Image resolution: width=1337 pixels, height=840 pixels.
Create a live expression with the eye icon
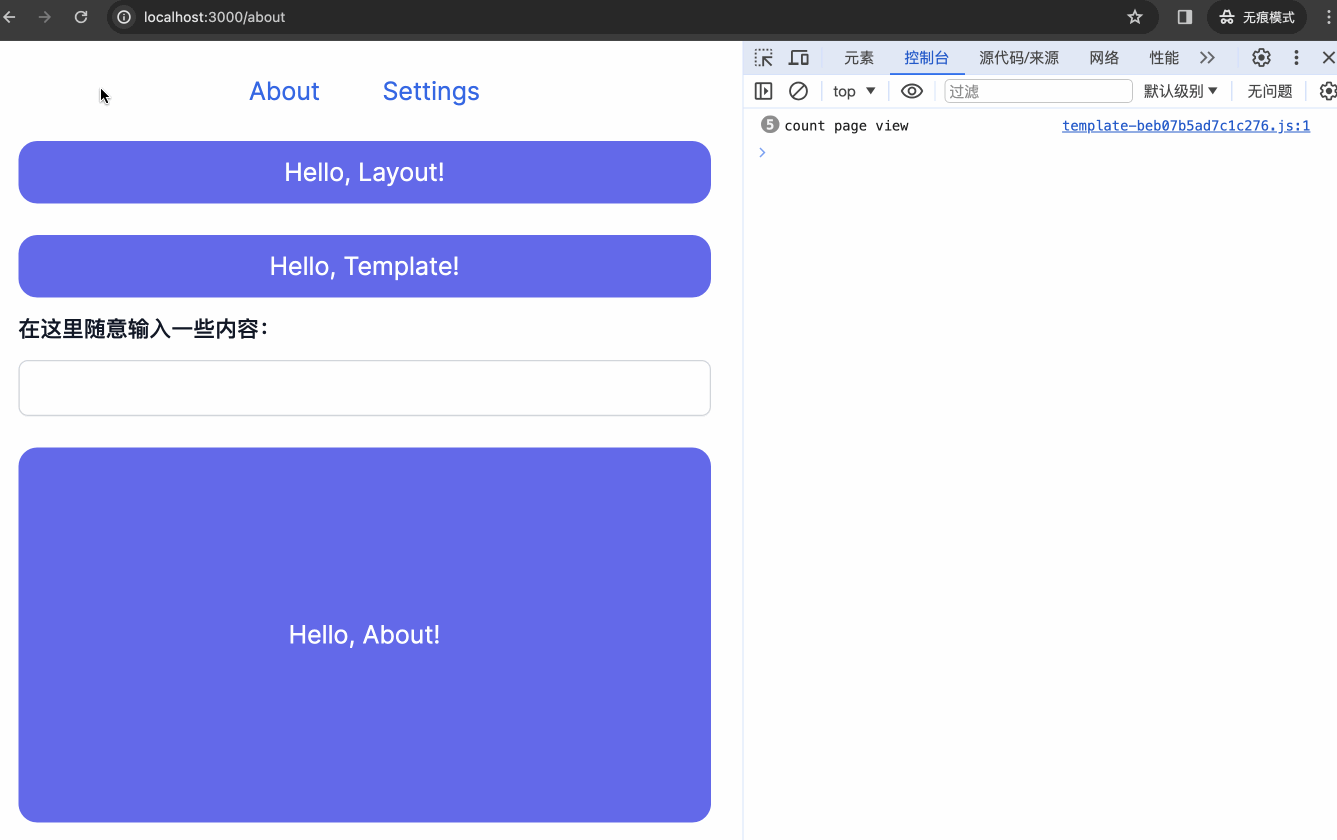click(911, 91)
